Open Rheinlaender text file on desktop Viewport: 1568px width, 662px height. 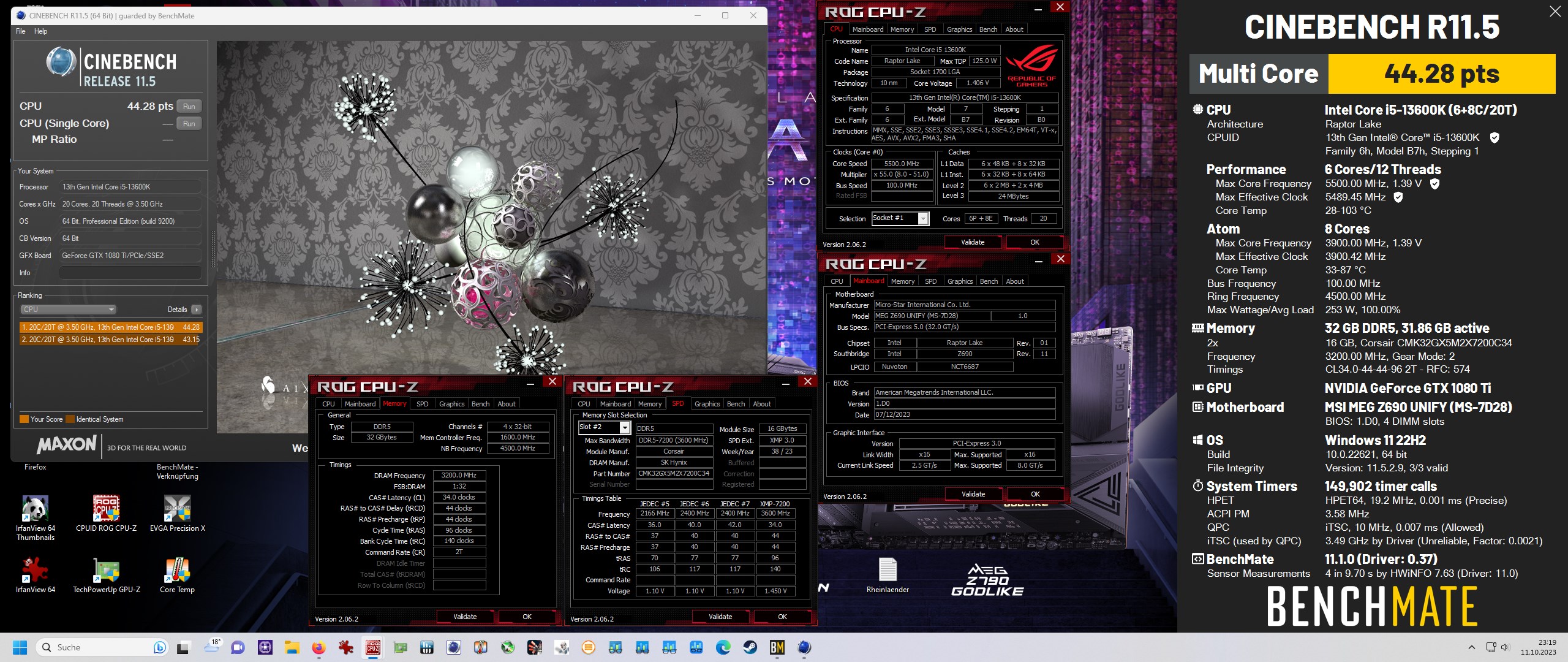pos(888,575)
